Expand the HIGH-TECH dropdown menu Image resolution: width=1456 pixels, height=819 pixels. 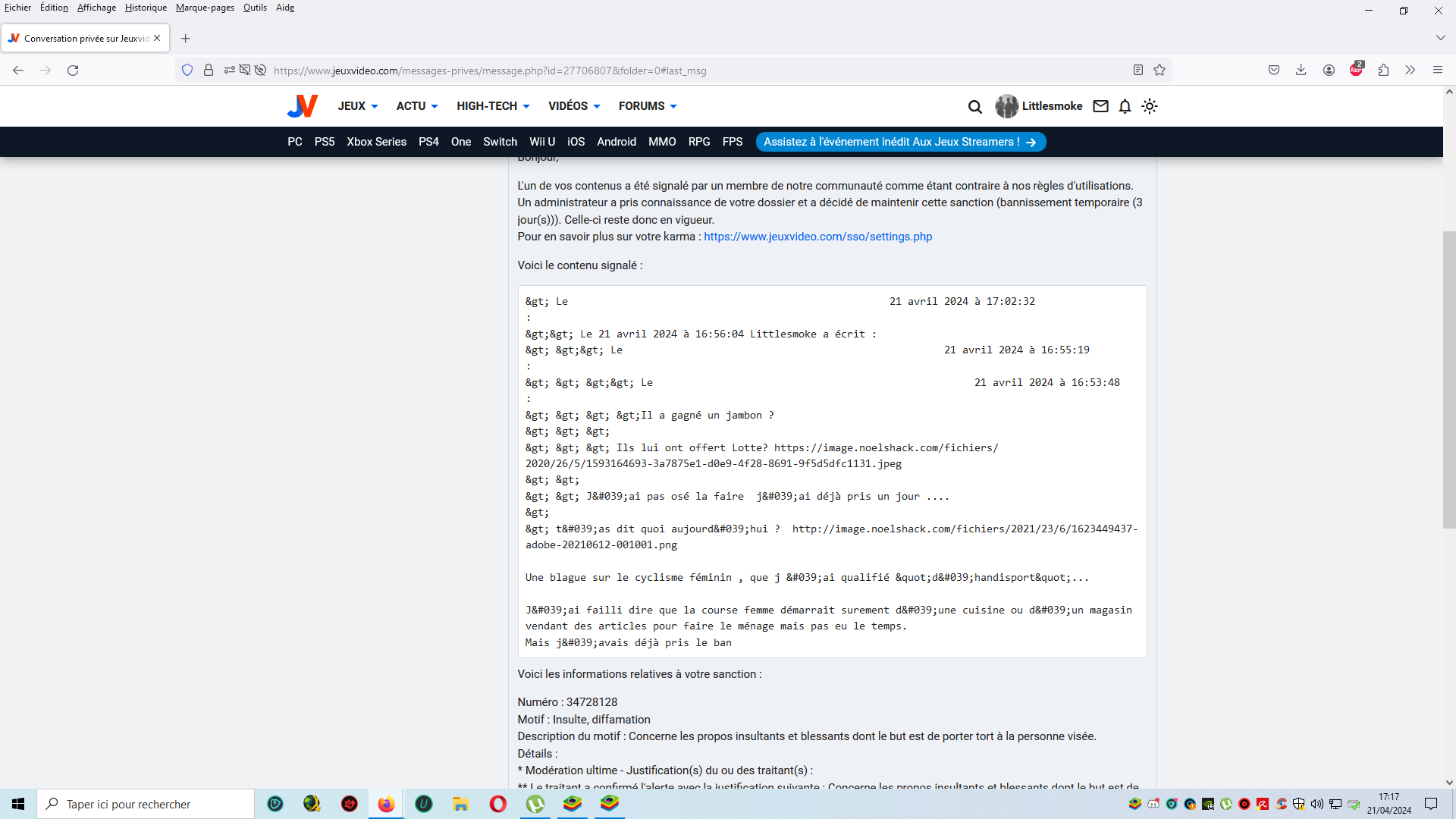493,106
